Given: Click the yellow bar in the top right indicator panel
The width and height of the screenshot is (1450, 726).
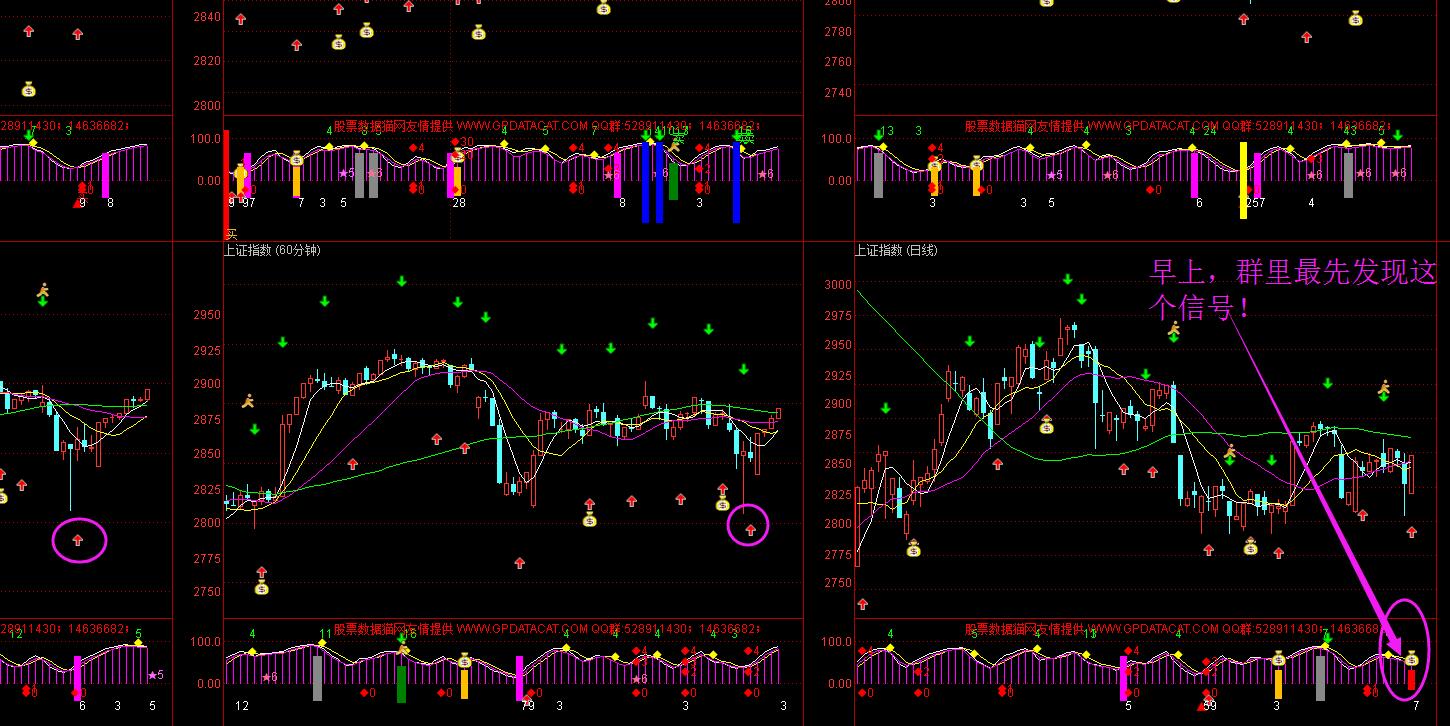Looking at the screenshot, I should point(1243,180).
